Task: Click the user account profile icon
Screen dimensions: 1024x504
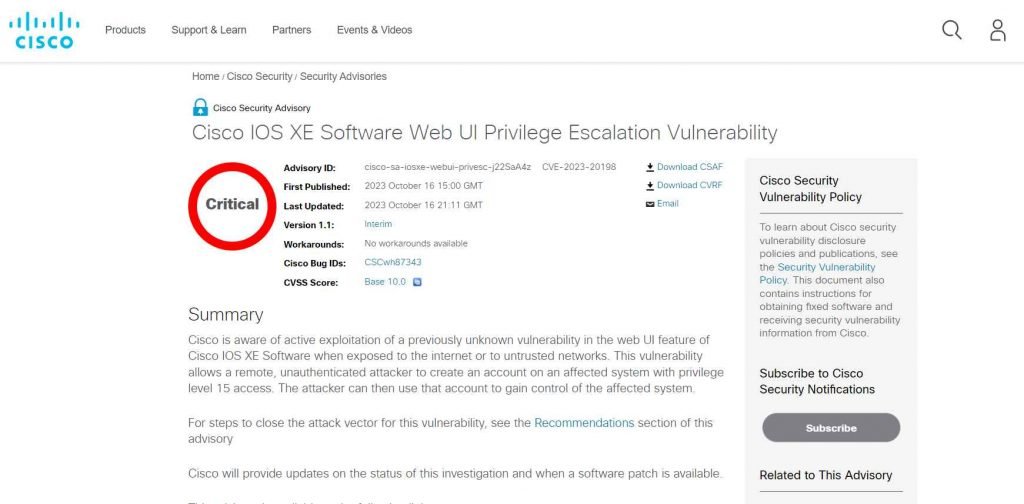Action: pos(997,30)
